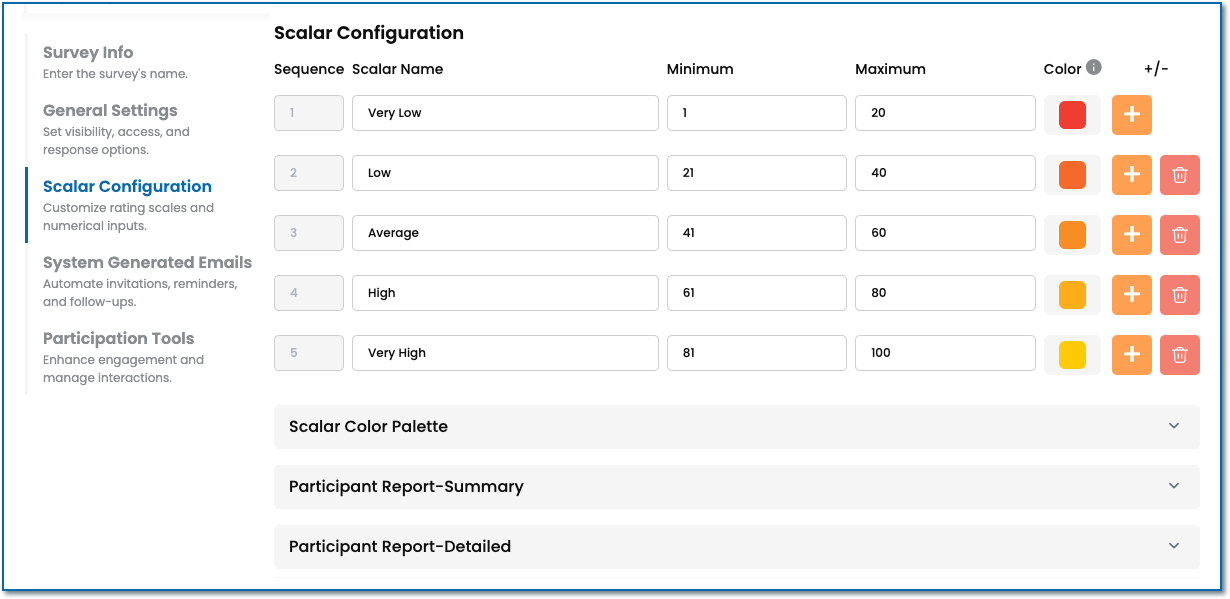Delete the Average scalar row
This screenshot has width=1230, height=599.
[x=1179, y=234]
